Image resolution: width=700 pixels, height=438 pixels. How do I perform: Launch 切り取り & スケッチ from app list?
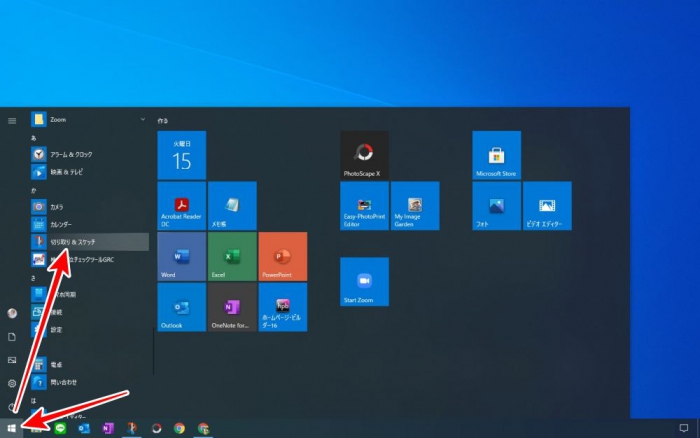click(x=89, y=242)
